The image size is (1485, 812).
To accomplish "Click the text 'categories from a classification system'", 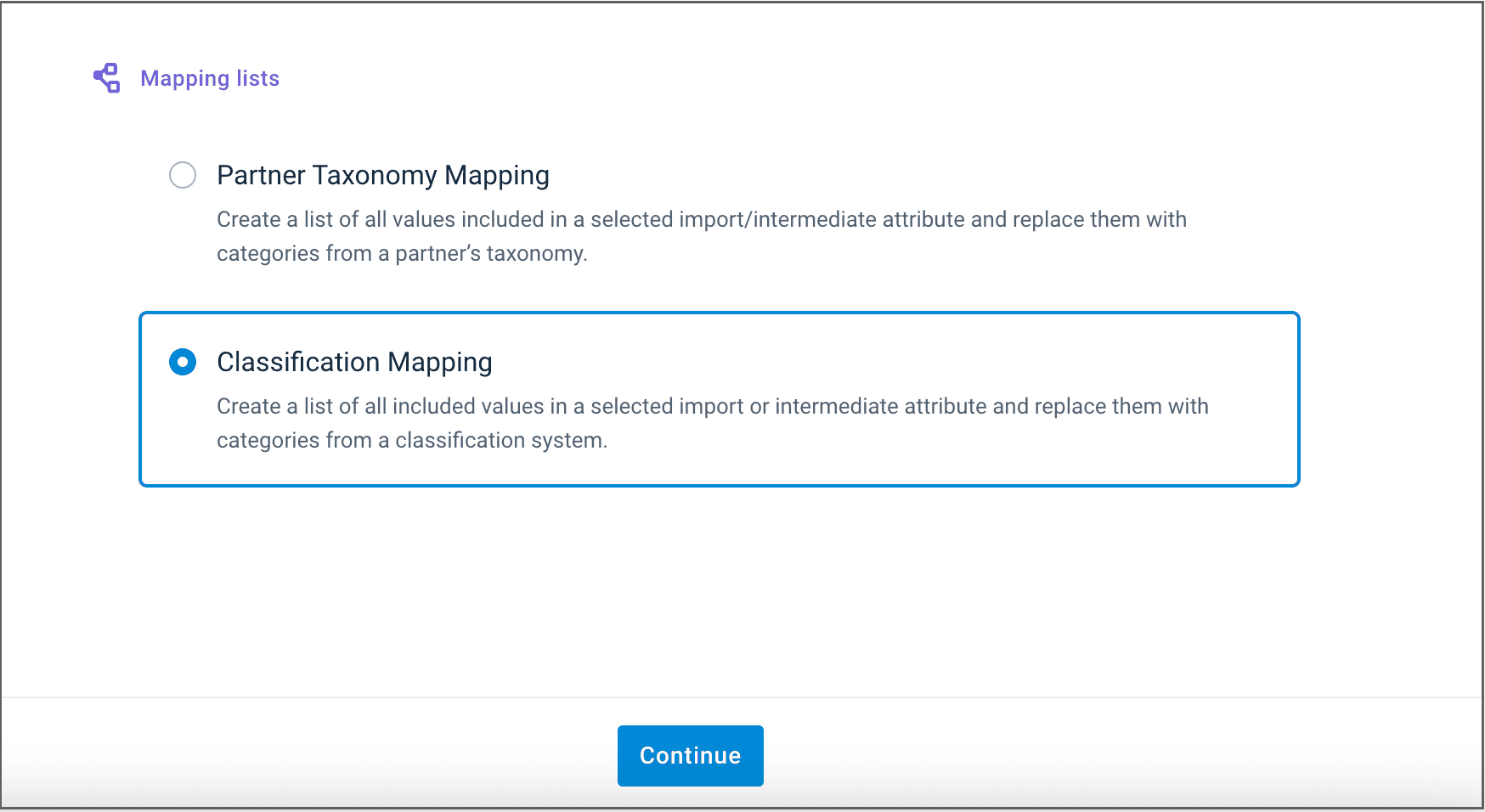I will [411, 440].
